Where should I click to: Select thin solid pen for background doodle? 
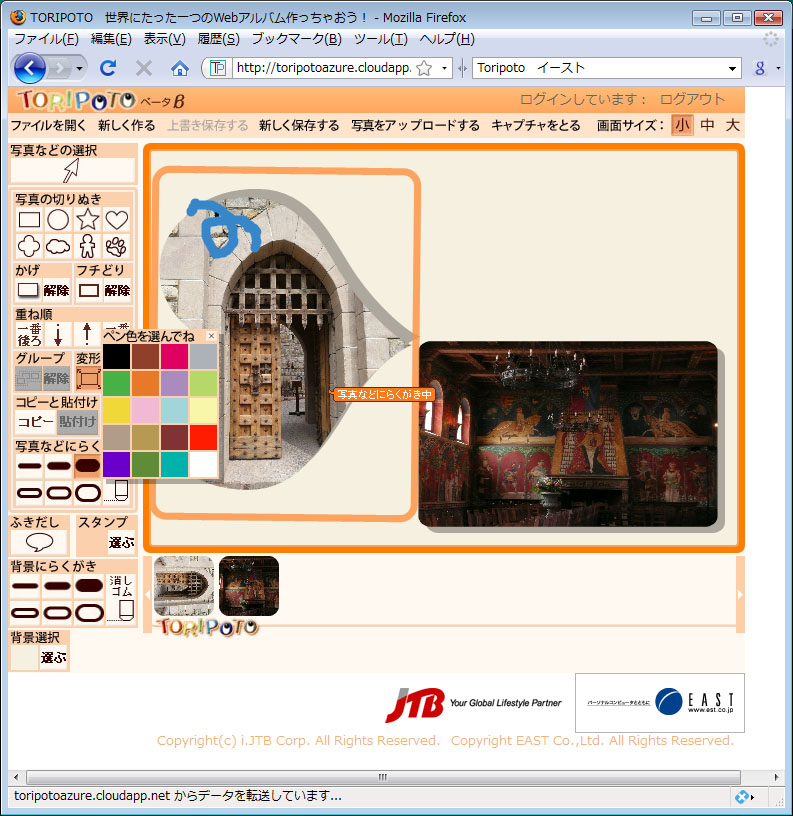25,586
